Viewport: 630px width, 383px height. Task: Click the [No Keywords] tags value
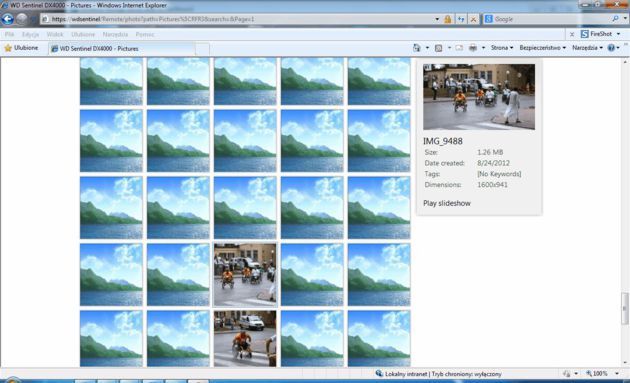pos(499,174)
